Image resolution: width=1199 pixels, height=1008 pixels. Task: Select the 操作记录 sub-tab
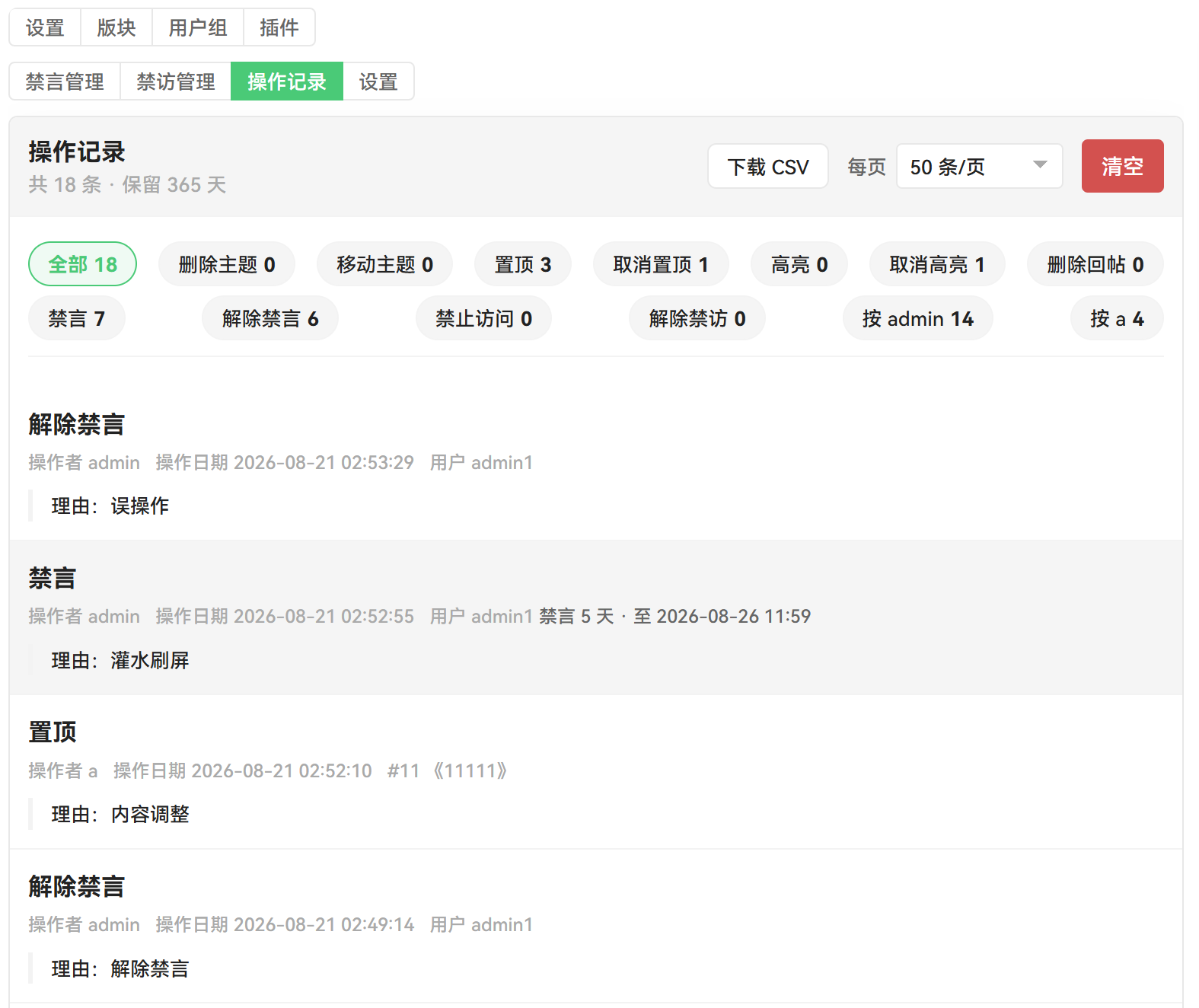pos(287,81)
